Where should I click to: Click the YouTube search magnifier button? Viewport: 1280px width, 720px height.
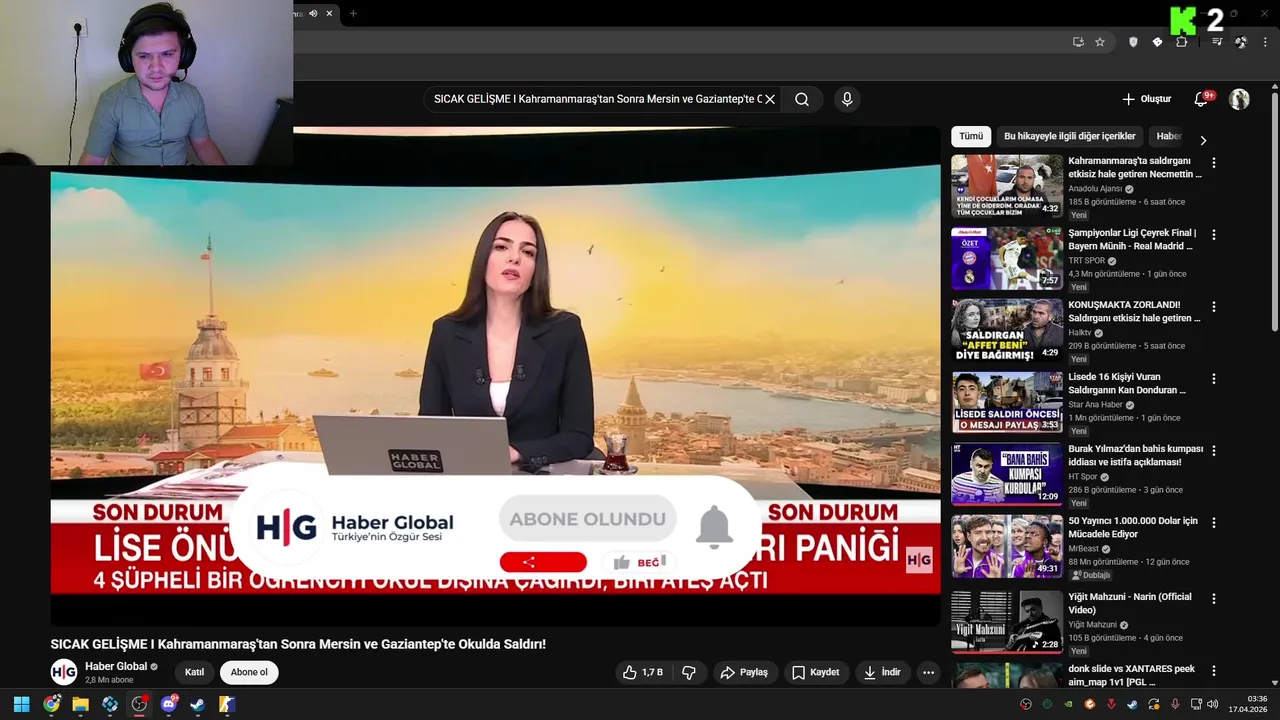point(802,99)
